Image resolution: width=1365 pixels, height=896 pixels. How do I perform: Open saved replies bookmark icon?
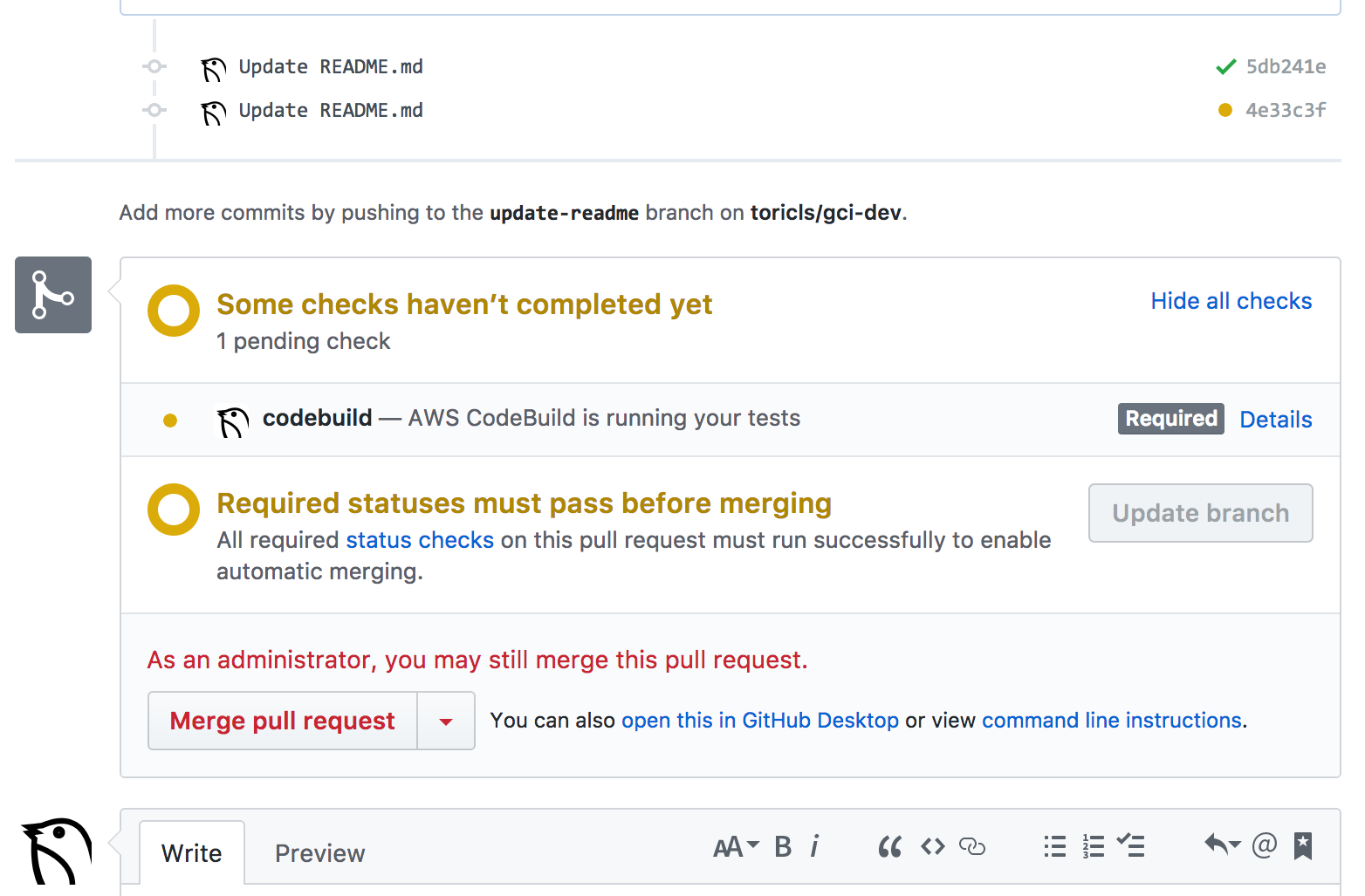pyautogui.click(x=1303, y=845)
